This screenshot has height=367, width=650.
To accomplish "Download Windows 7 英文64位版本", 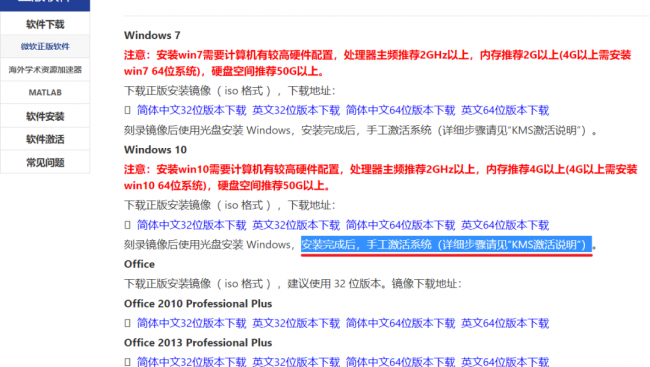I will pyautogui.click(x=505, y=110).
